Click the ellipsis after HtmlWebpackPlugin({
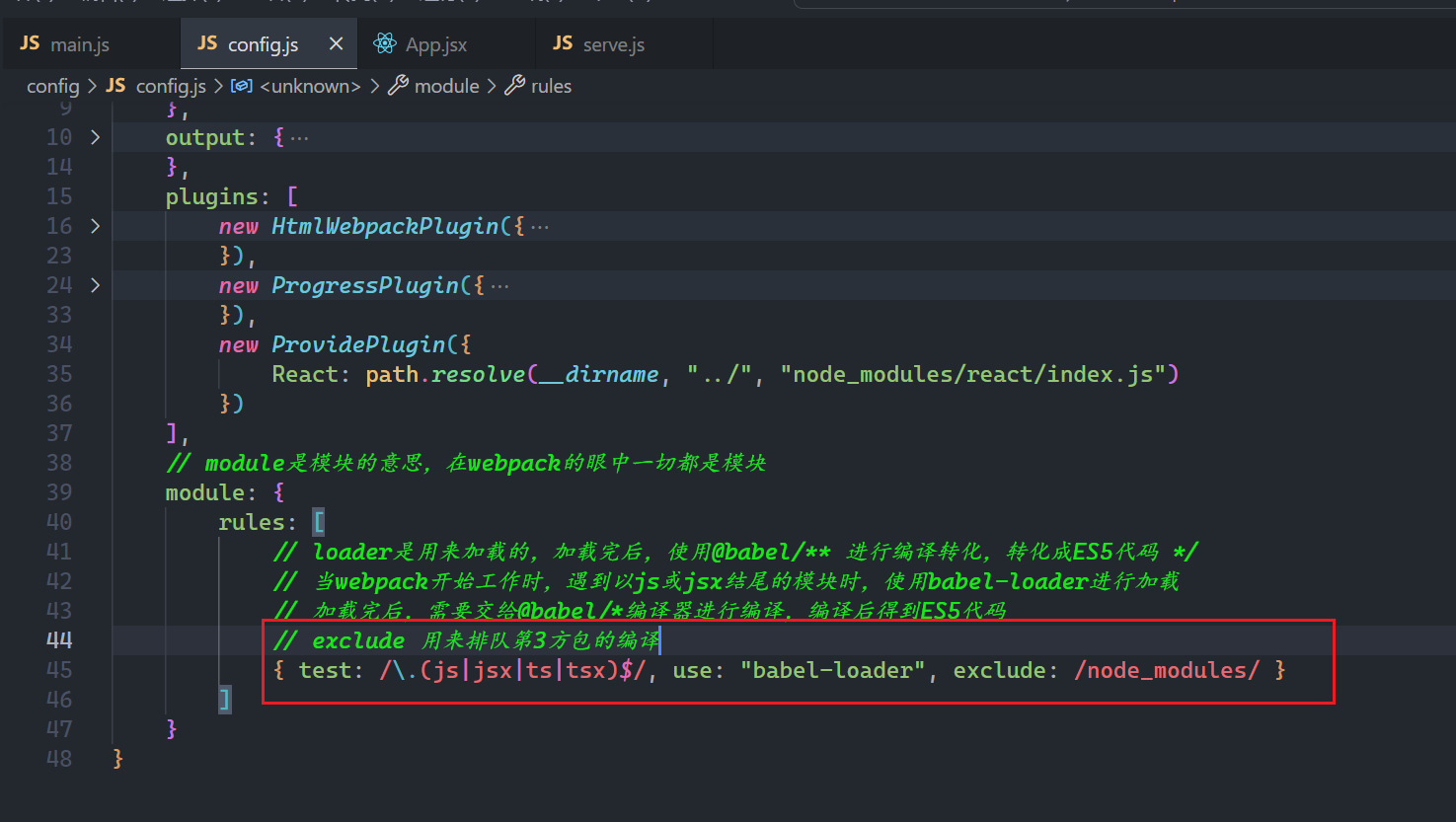 tap(540, 227)
